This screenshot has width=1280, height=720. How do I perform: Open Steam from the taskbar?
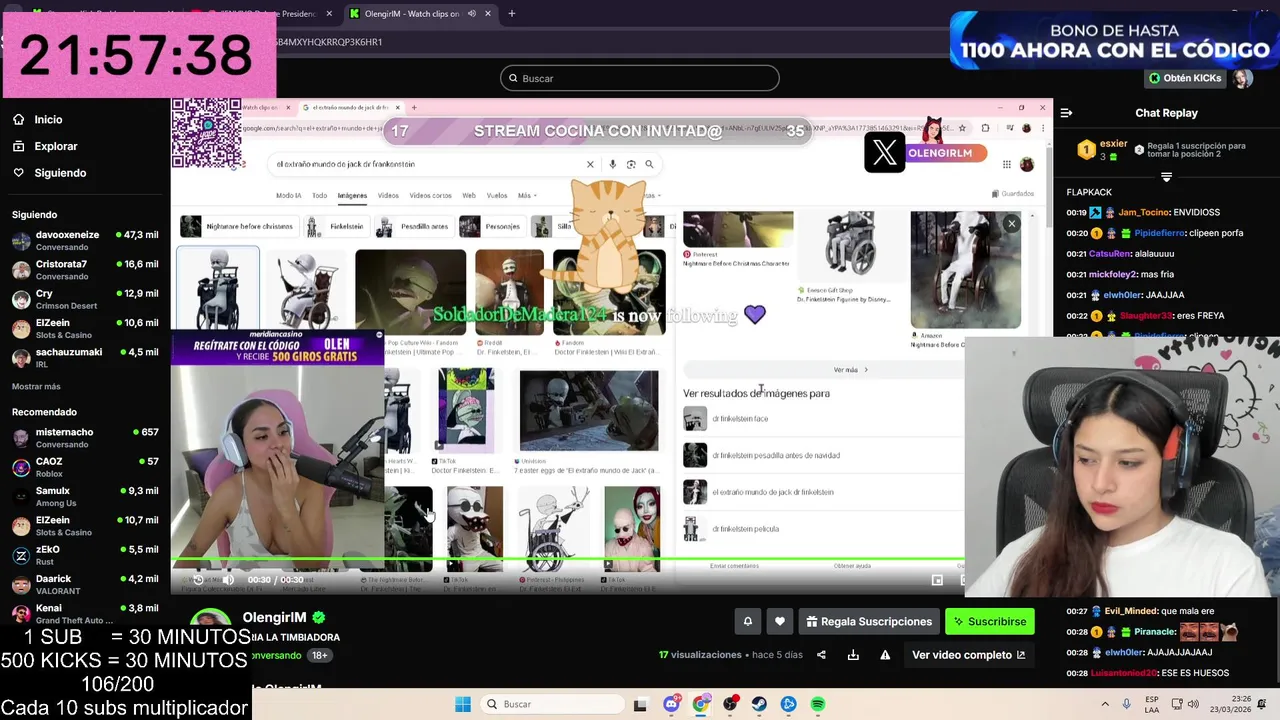[759, 704]
